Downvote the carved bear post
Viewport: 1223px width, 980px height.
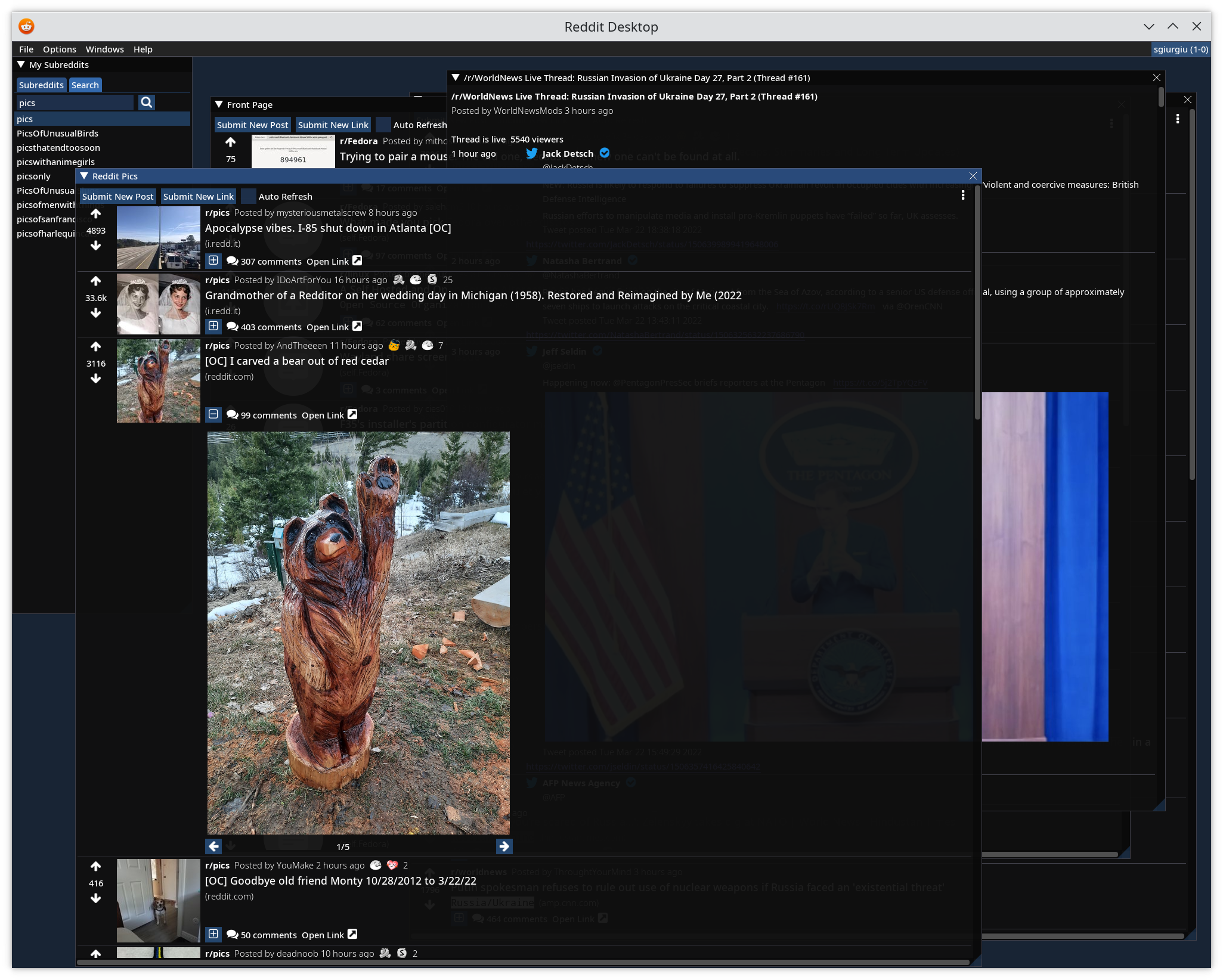95,379
